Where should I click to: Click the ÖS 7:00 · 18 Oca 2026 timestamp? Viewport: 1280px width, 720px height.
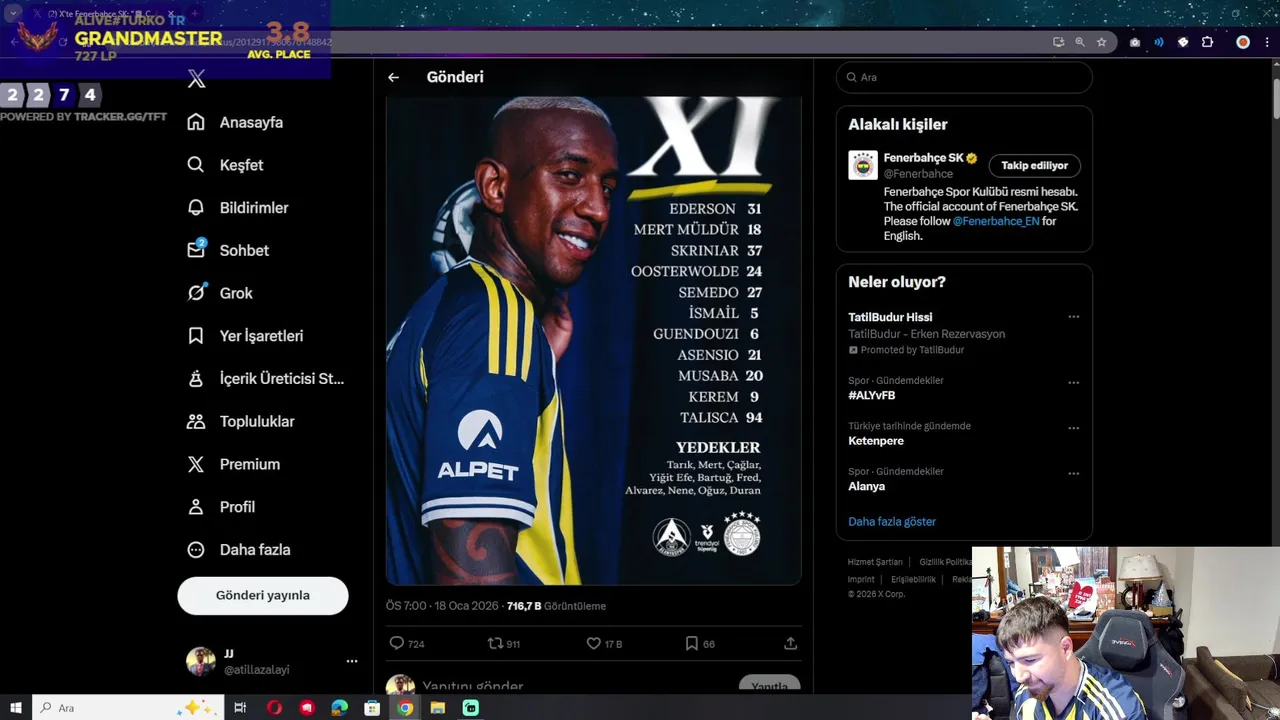[x=440, y=606]
